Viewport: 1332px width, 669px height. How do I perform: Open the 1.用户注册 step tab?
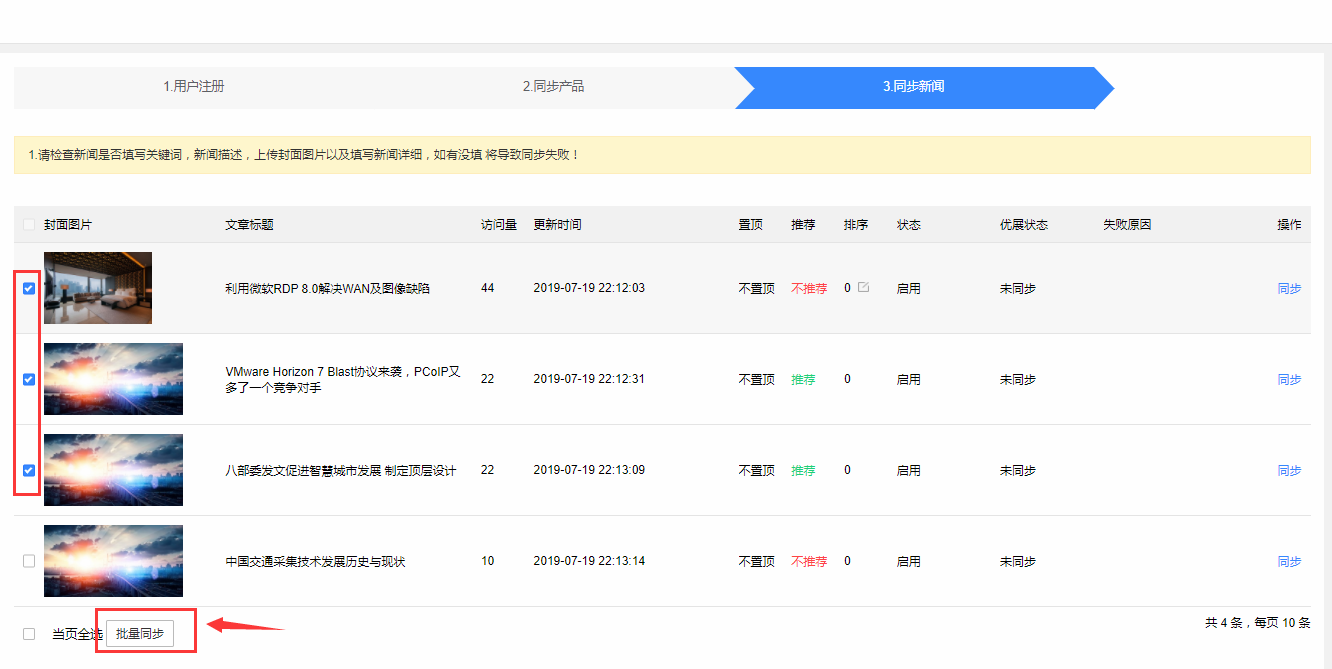(194, 87)
